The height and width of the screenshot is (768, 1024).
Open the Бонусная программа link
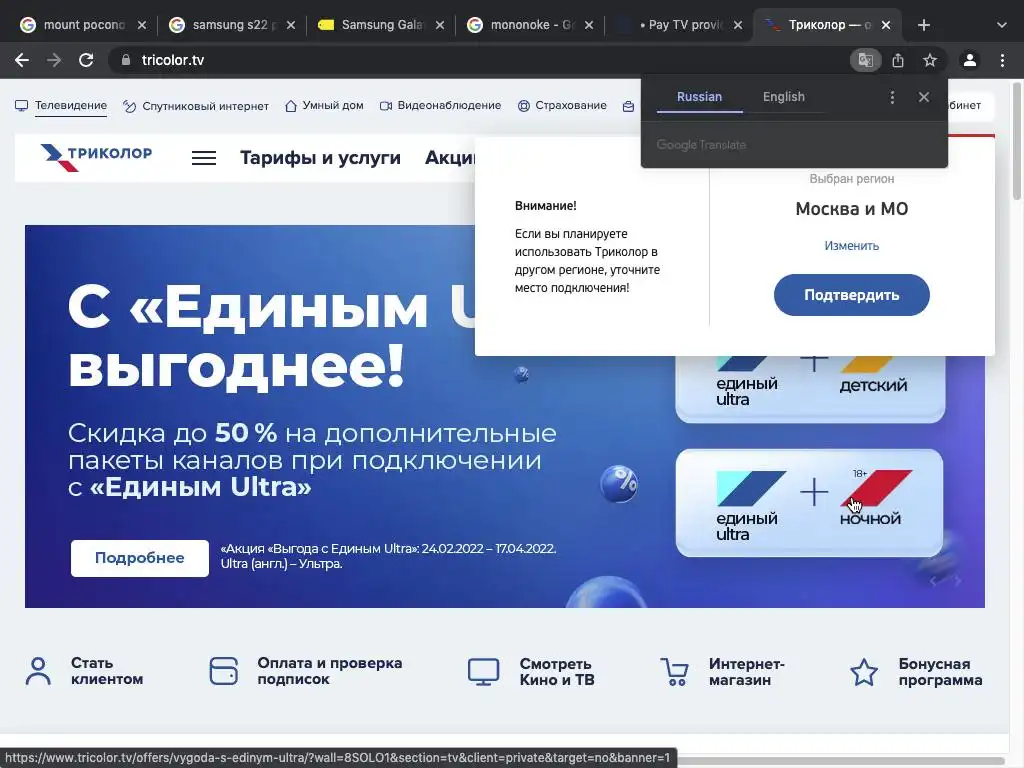(x=940, y=671)
